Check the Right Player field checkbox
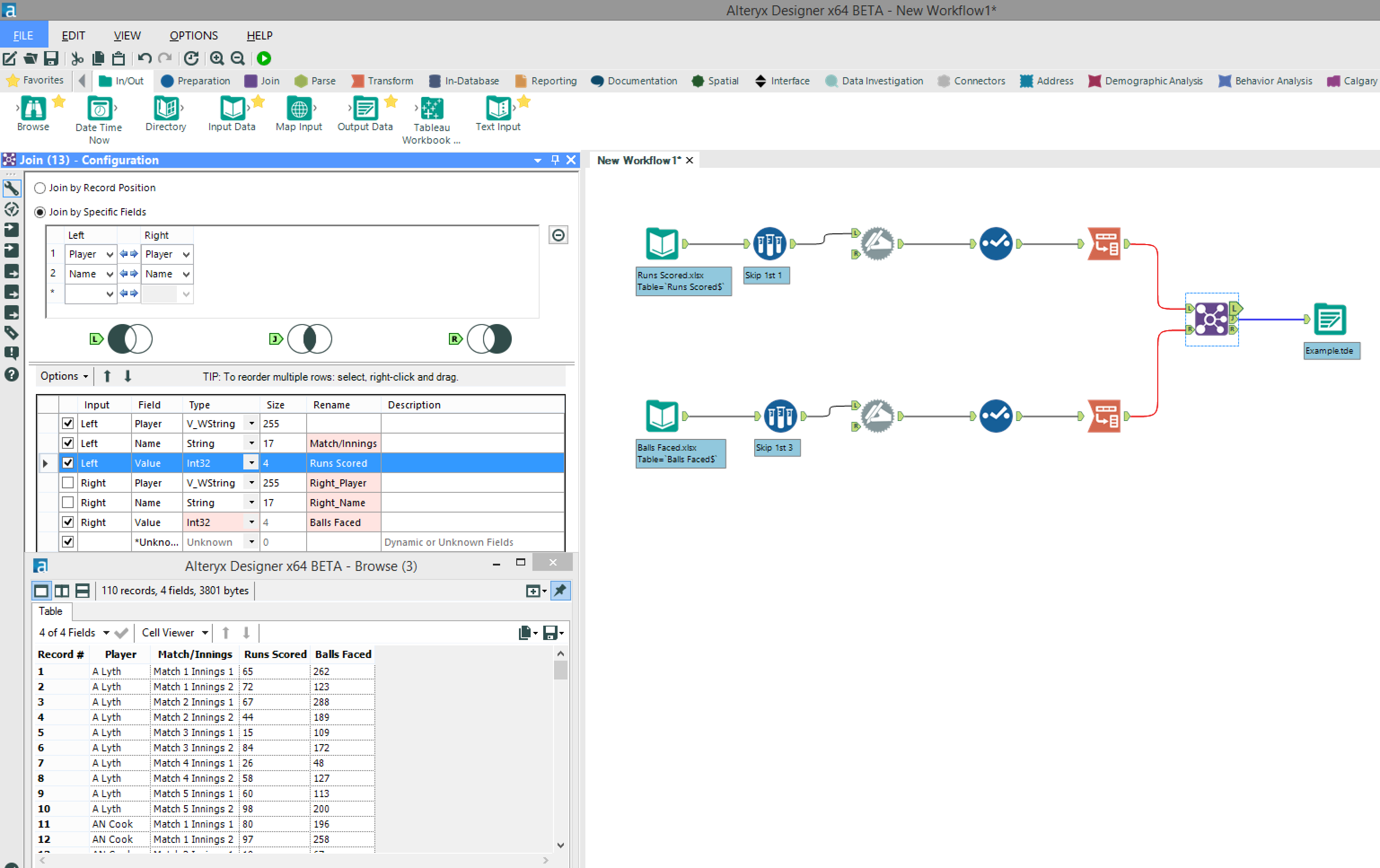Image resolution: width=1380 pixels, height=868 pixels. pos(68,482)
